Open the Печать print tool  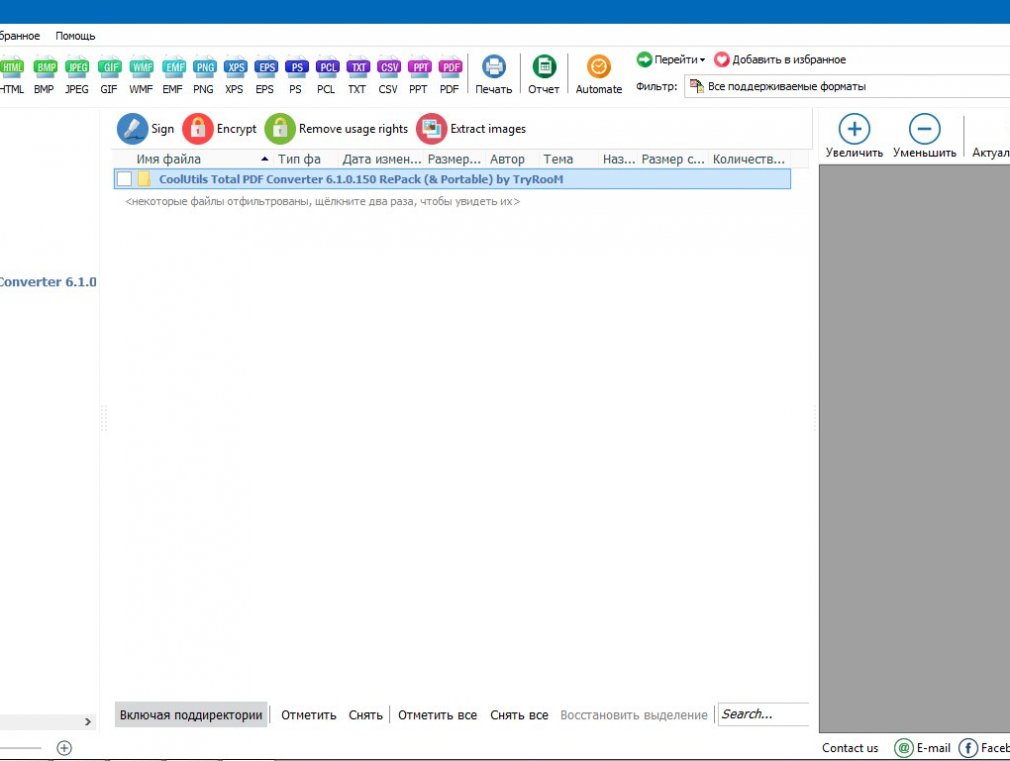point(493,75)
